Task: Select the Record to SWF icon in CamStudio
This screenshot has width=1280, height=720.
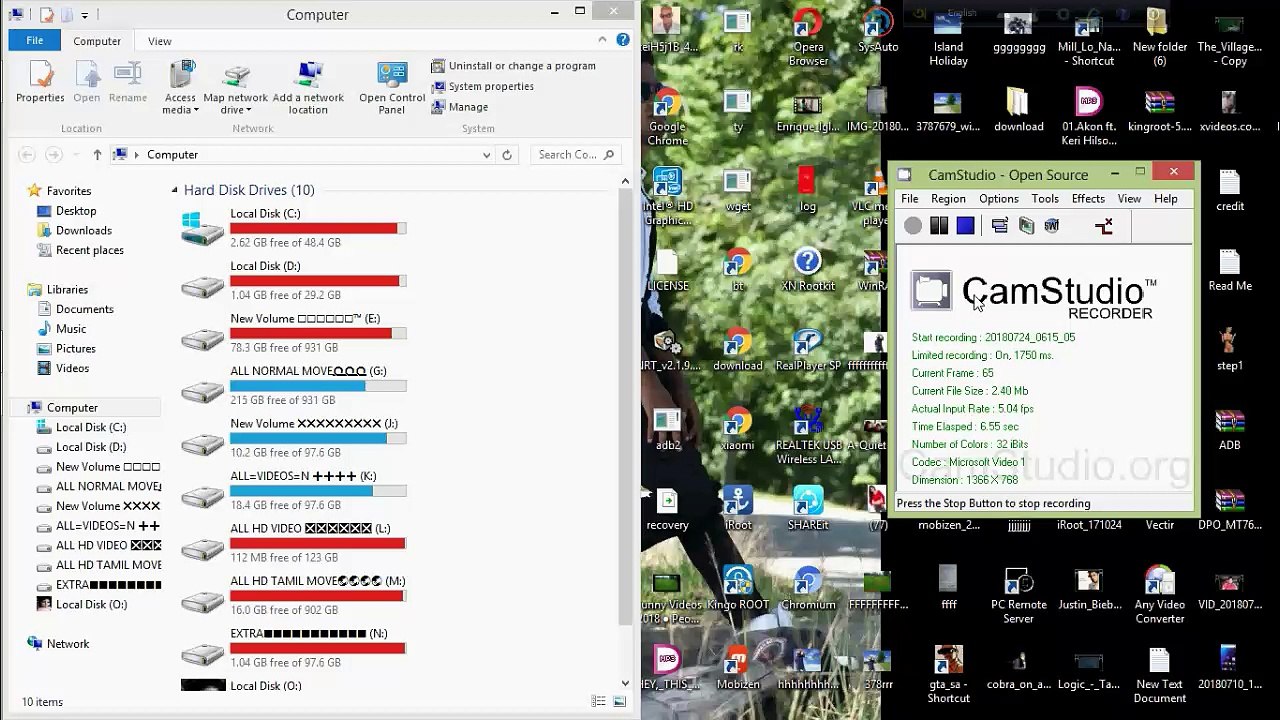Action: tap(1052, 226)
